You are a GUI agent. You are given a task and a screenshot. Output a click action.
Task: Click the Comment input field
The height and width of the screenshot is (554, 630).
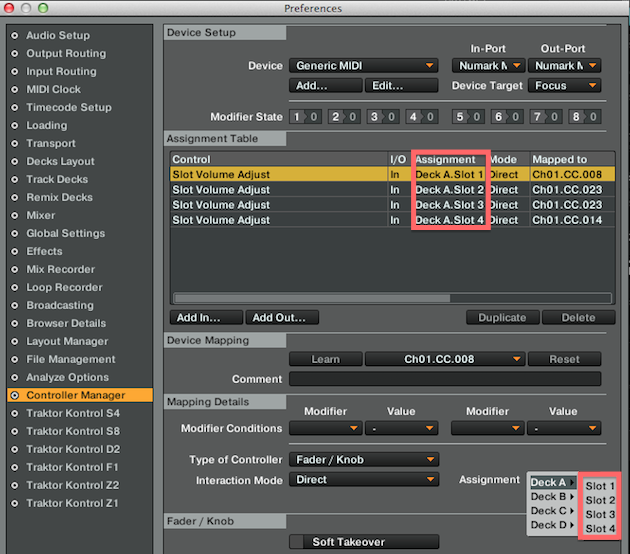click(x=445, y=379)
